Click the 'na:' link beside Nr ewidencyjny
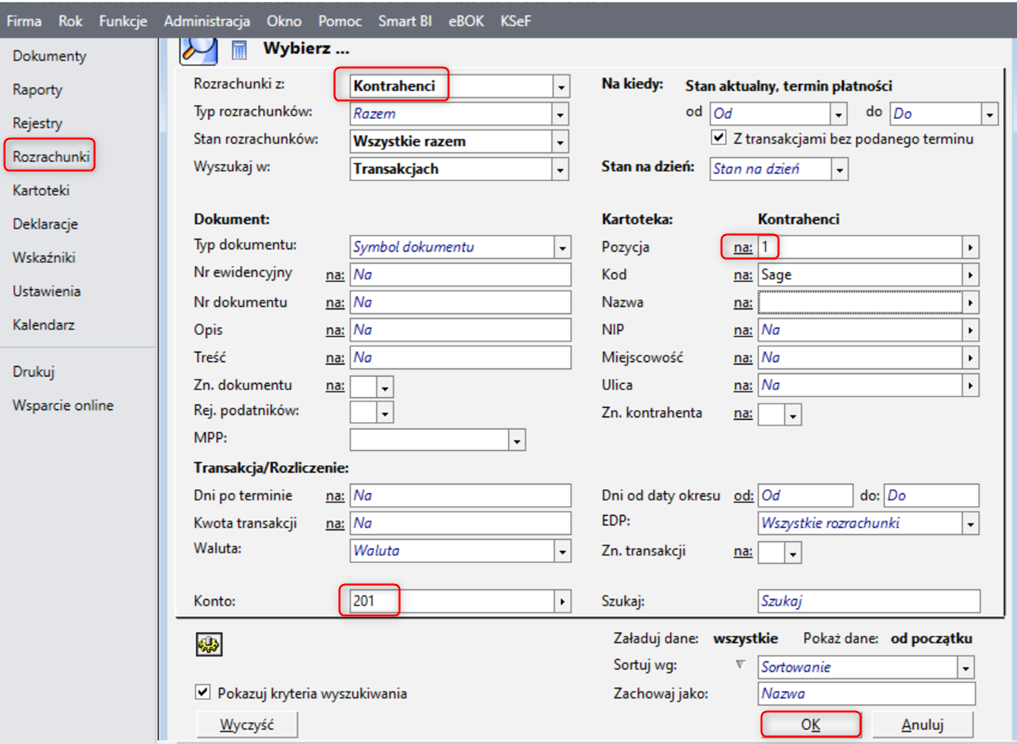The width and height of the screenshot is (1017, 744). click(335, 275)
